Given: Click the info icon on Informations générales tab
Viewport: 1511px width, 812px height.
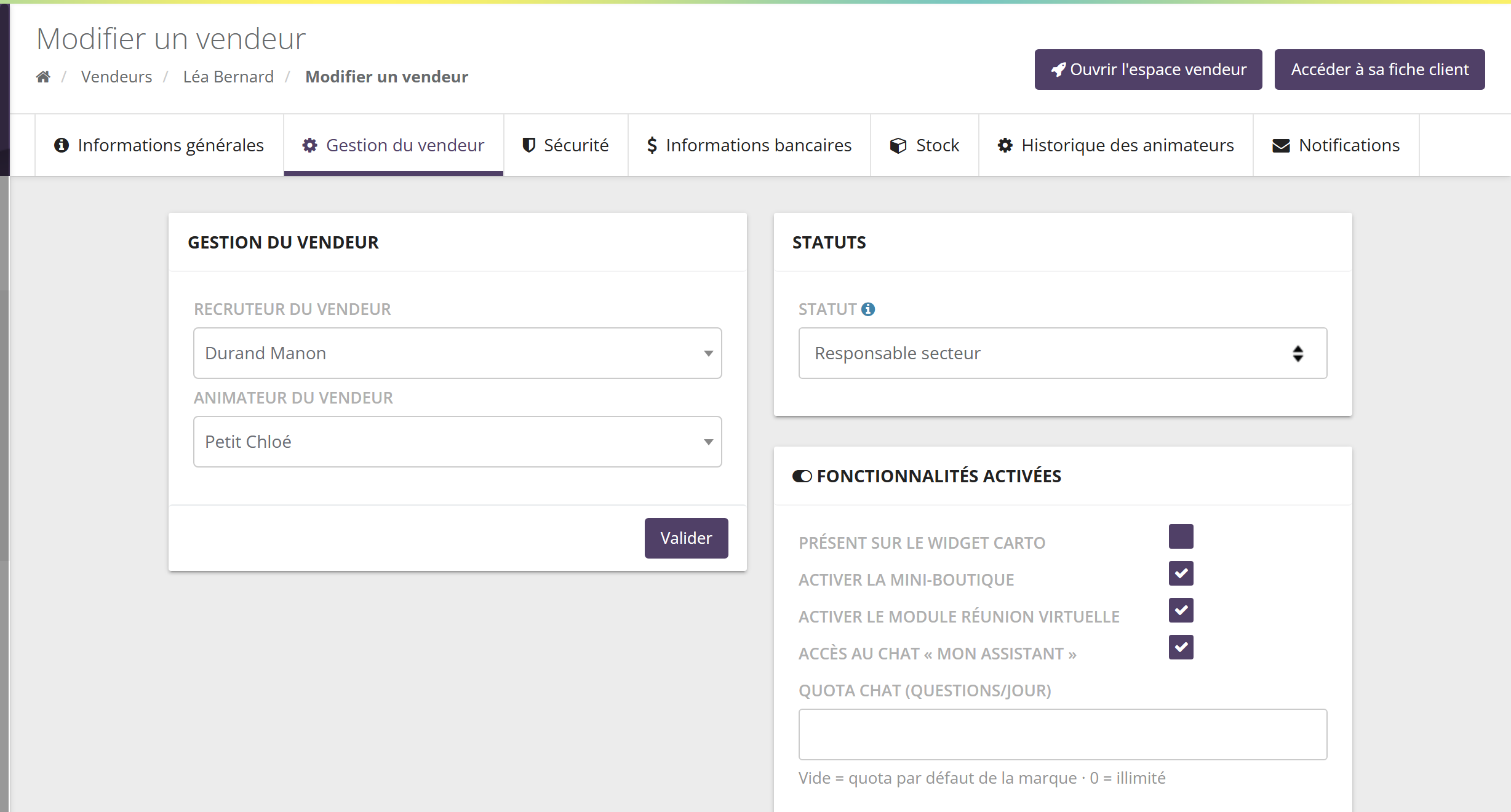Looking at the screenshot, I should click(62, 145).
